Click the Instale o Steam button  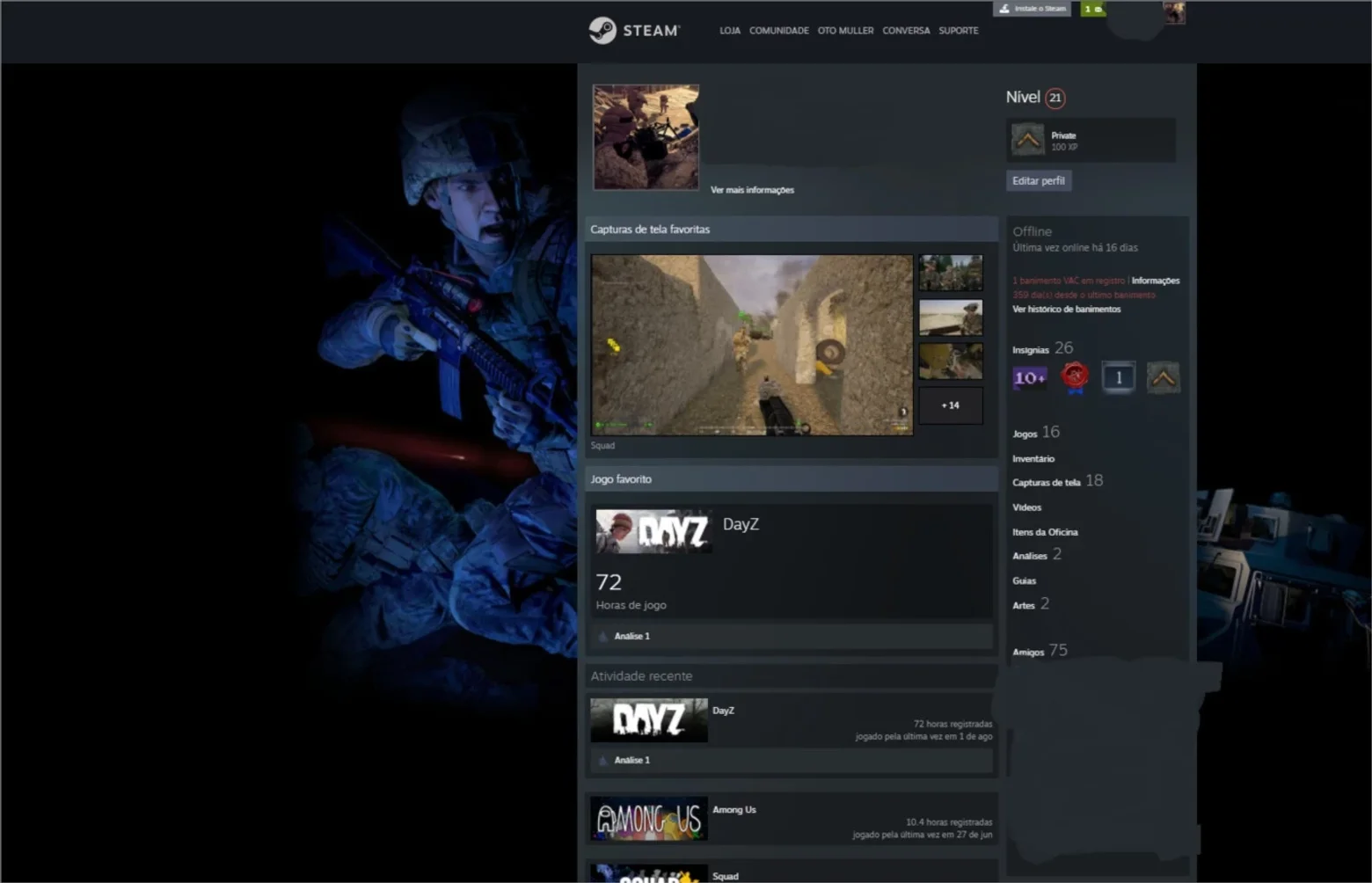pyautogui.click(x=1032, y=9)
